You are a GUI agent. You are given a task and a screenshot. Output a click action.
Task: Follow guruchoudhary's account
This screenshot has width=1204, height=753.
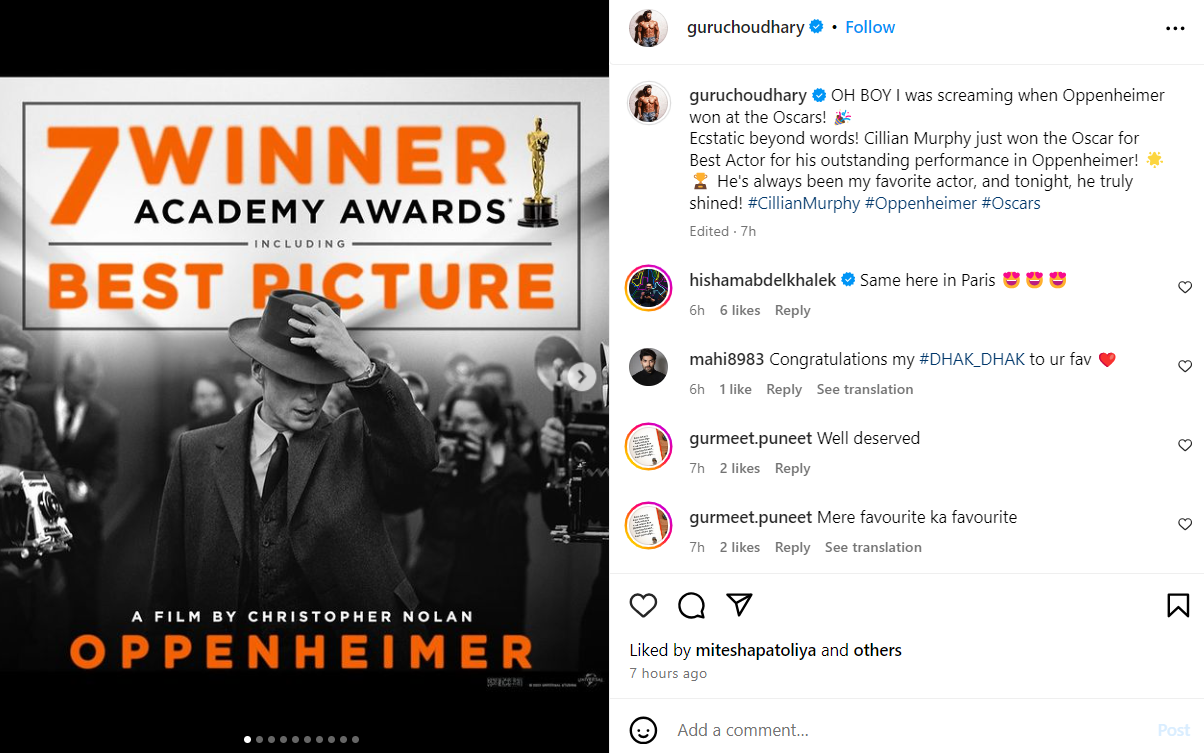coord(870,27)
